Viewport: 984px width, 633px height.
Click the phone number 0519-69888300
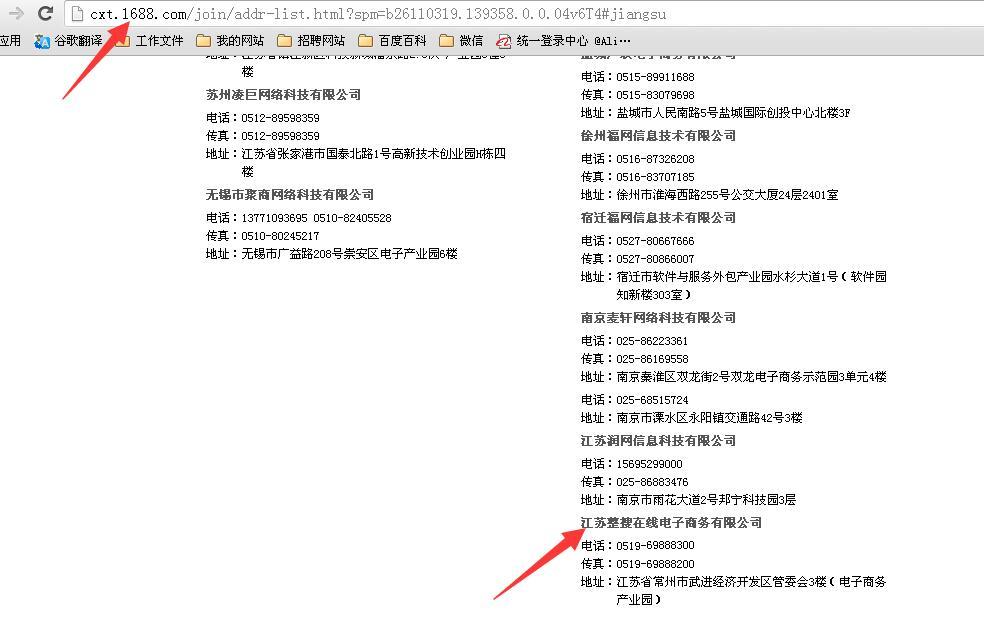pyautogui.click(x=655, y=546)
